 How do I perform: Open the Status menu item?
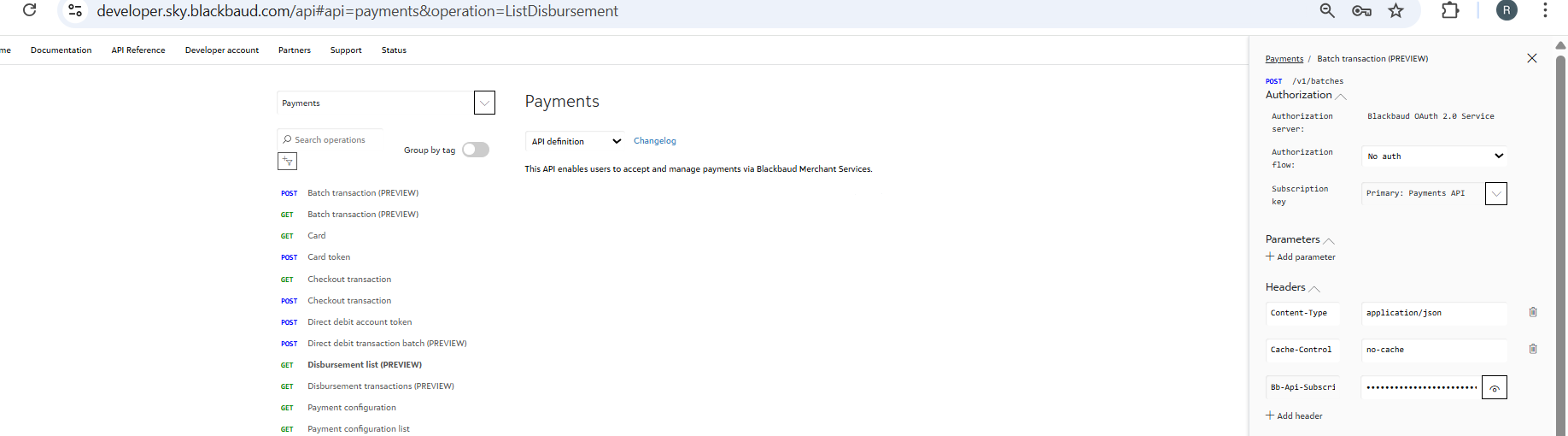394,50
